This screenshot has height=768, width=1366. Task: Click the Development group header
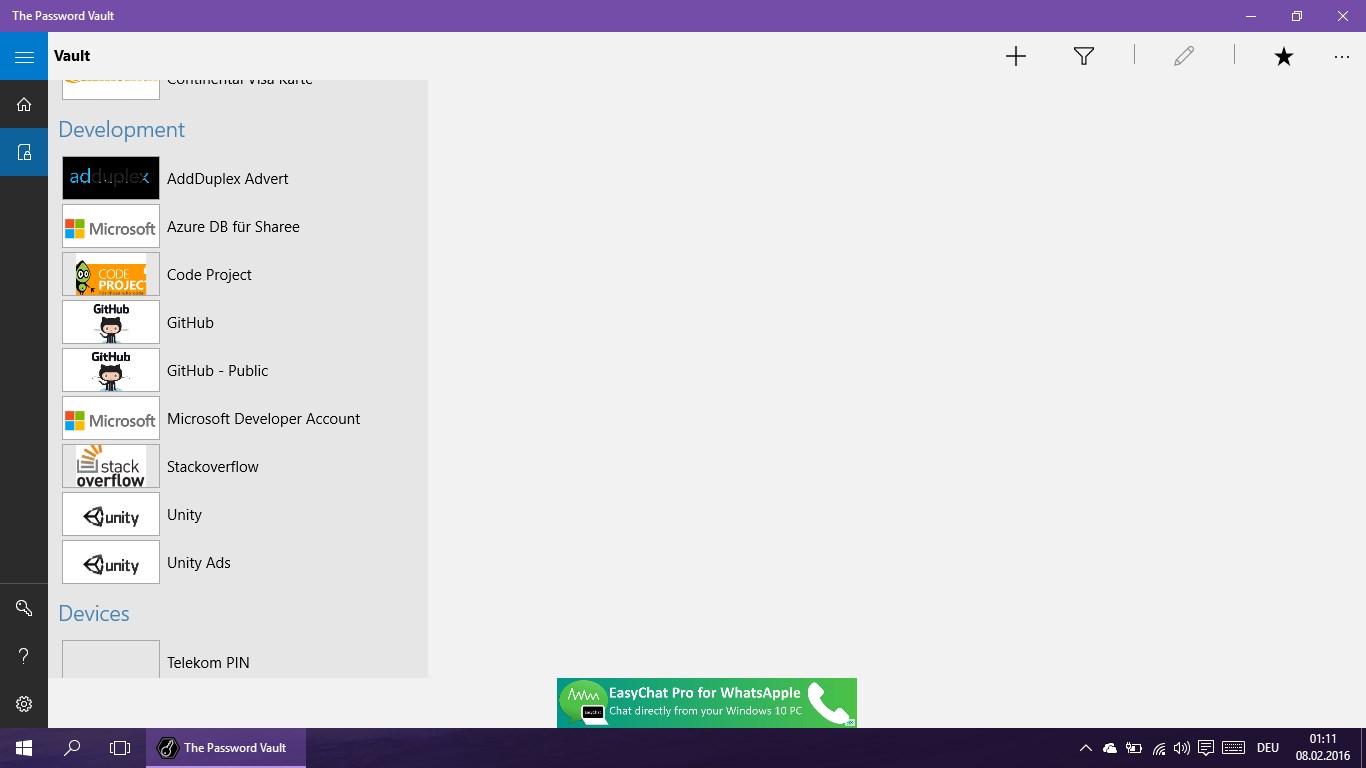(121, 130)
